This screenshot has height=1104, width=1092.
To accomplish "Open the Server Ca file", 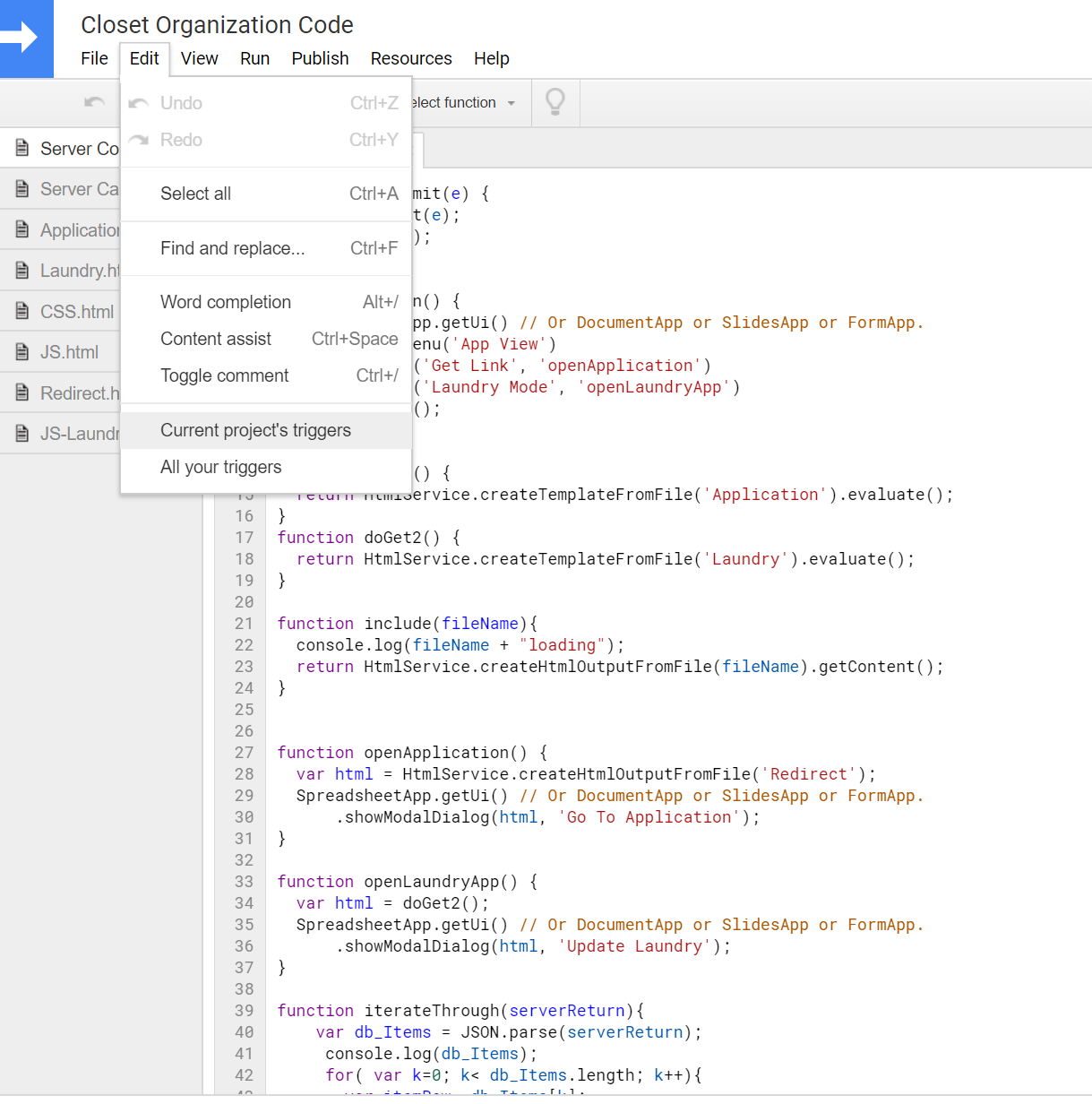I will [x=60, y=189].
